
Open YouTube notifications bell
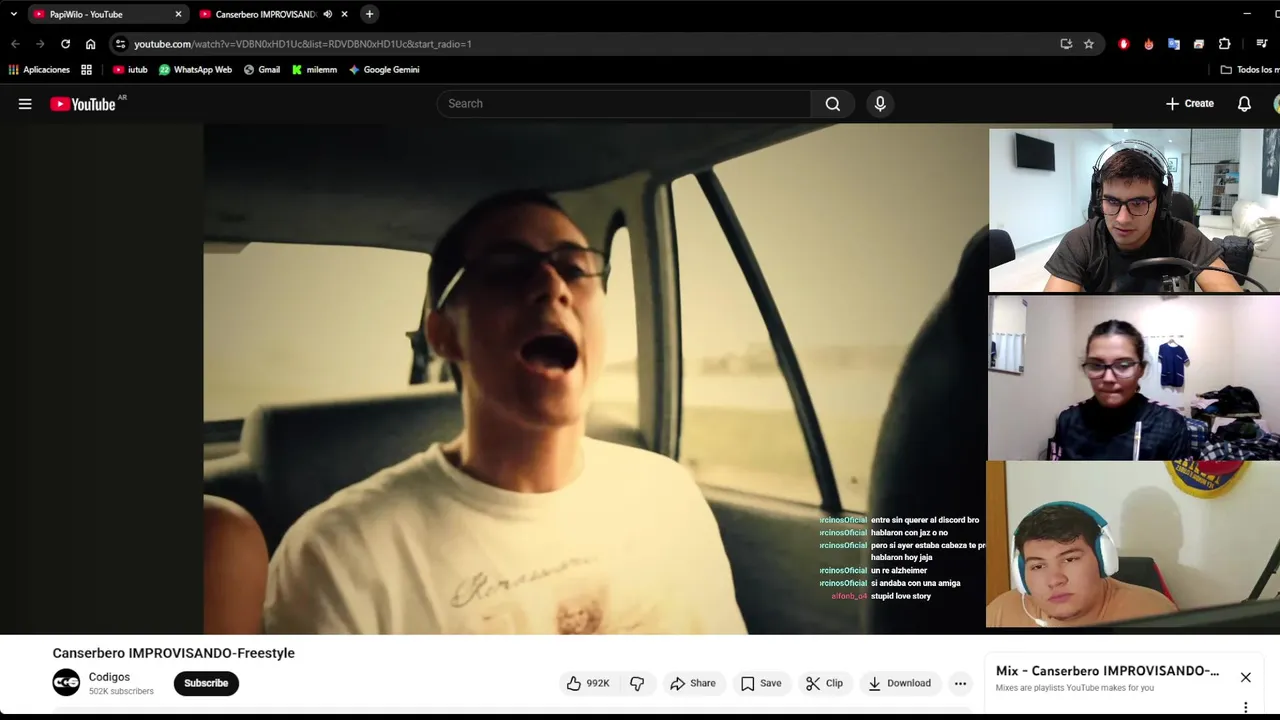point(1244,104)
